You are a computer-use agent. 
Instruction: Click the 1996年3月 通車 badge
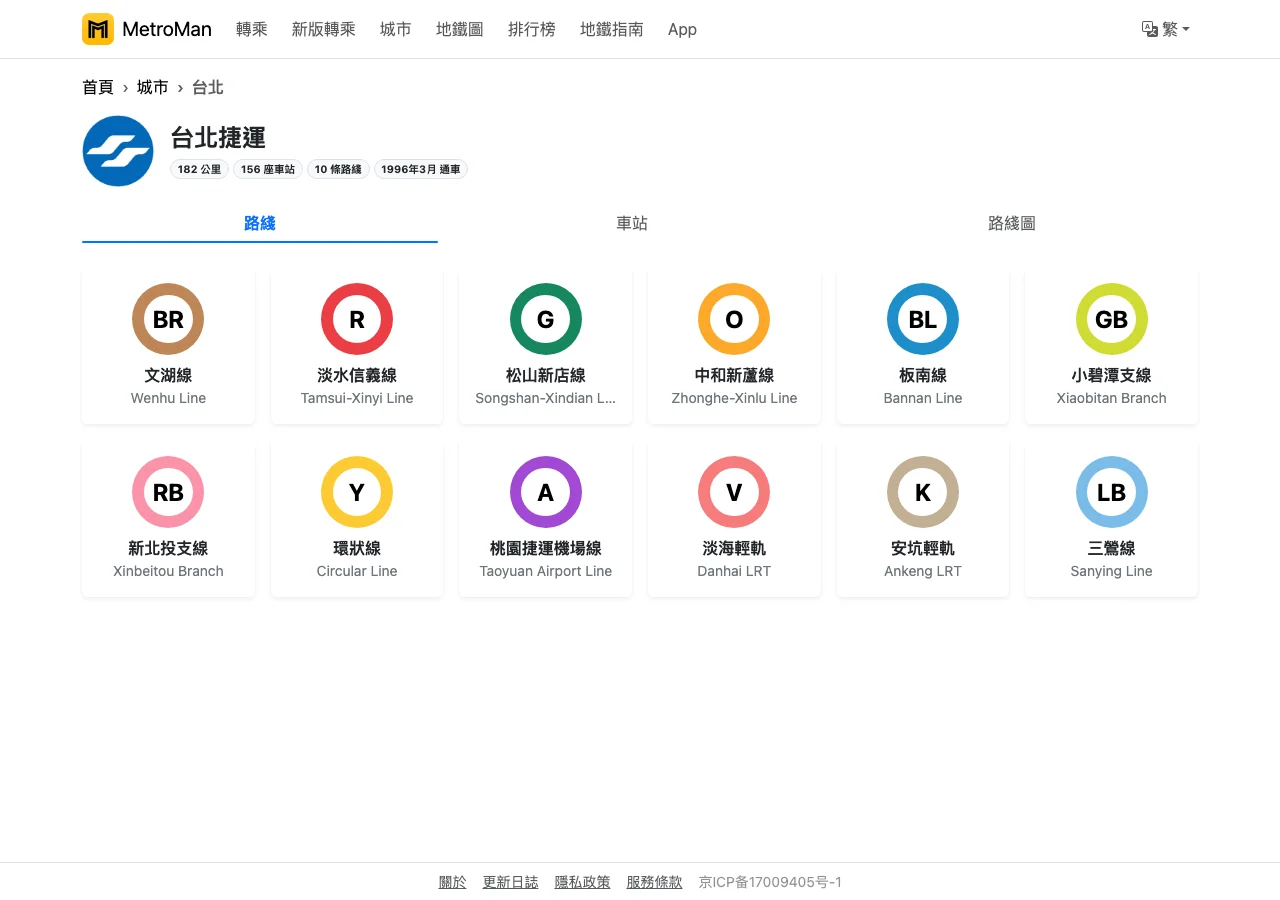click(x=421, y=170)
